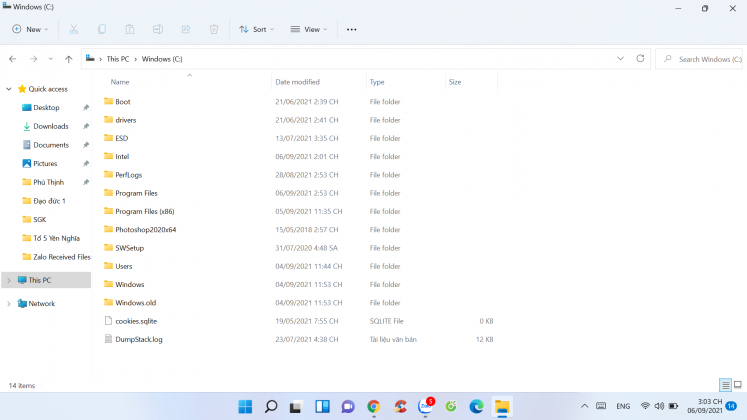Switch to details view in status bar
This screenshot has height=420, width=747.
pyautogui.click(x=725, y=385)
